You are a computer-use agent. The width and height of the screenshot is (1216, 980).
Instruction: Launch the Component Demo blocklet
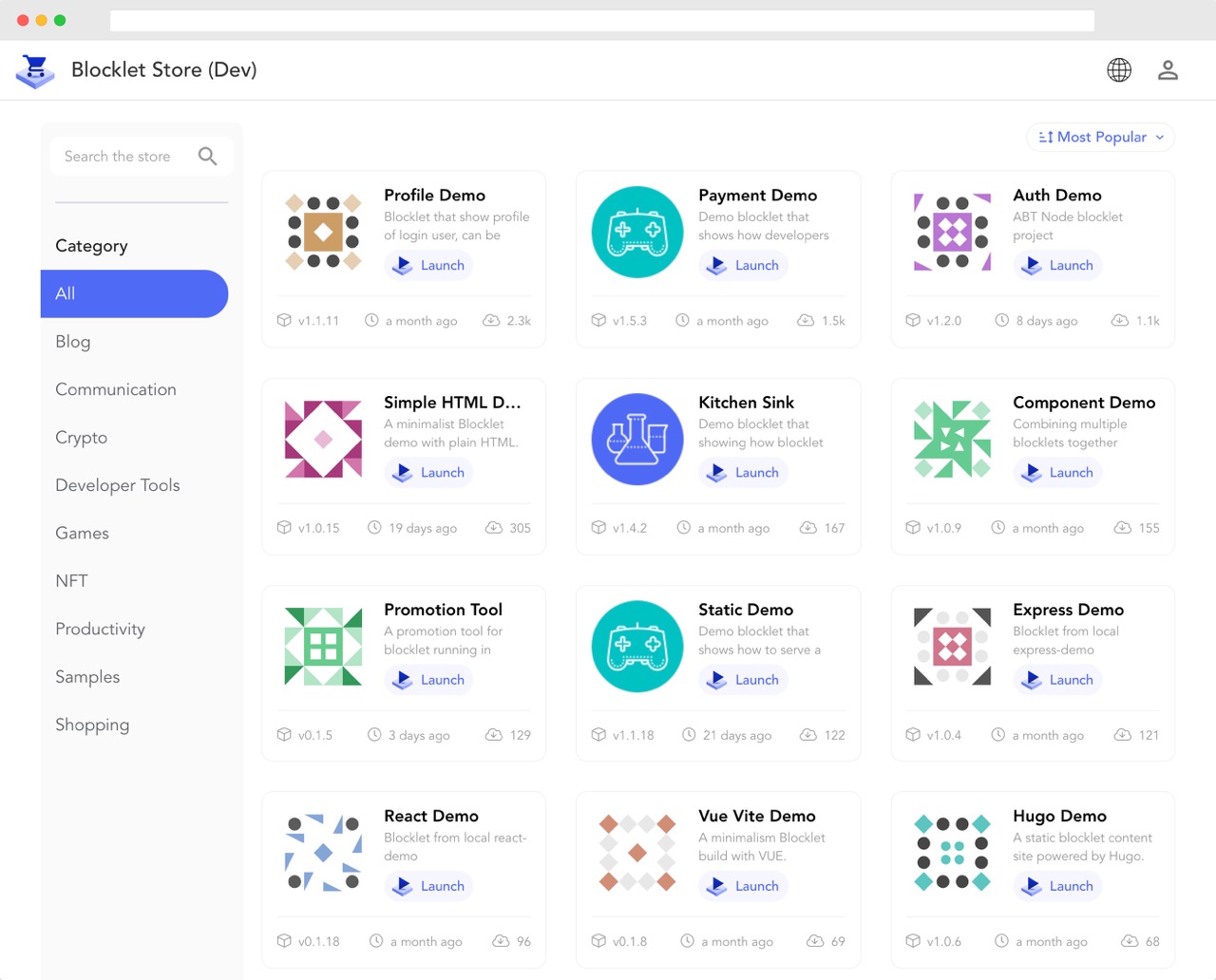pos(1057,472)
